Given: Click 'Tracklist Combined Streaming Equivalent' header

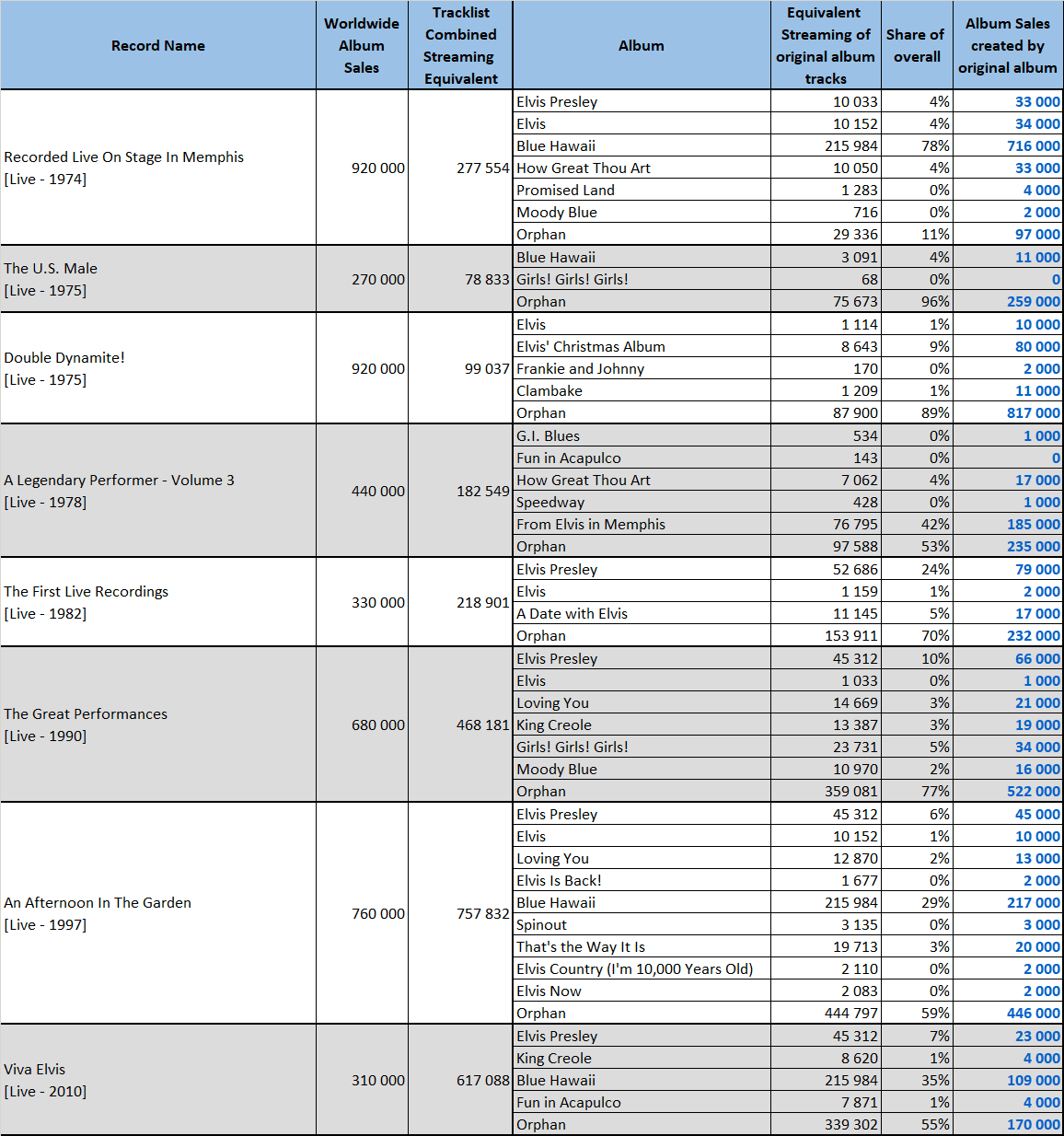Looking at the screenshot, I should pos(460,45).
